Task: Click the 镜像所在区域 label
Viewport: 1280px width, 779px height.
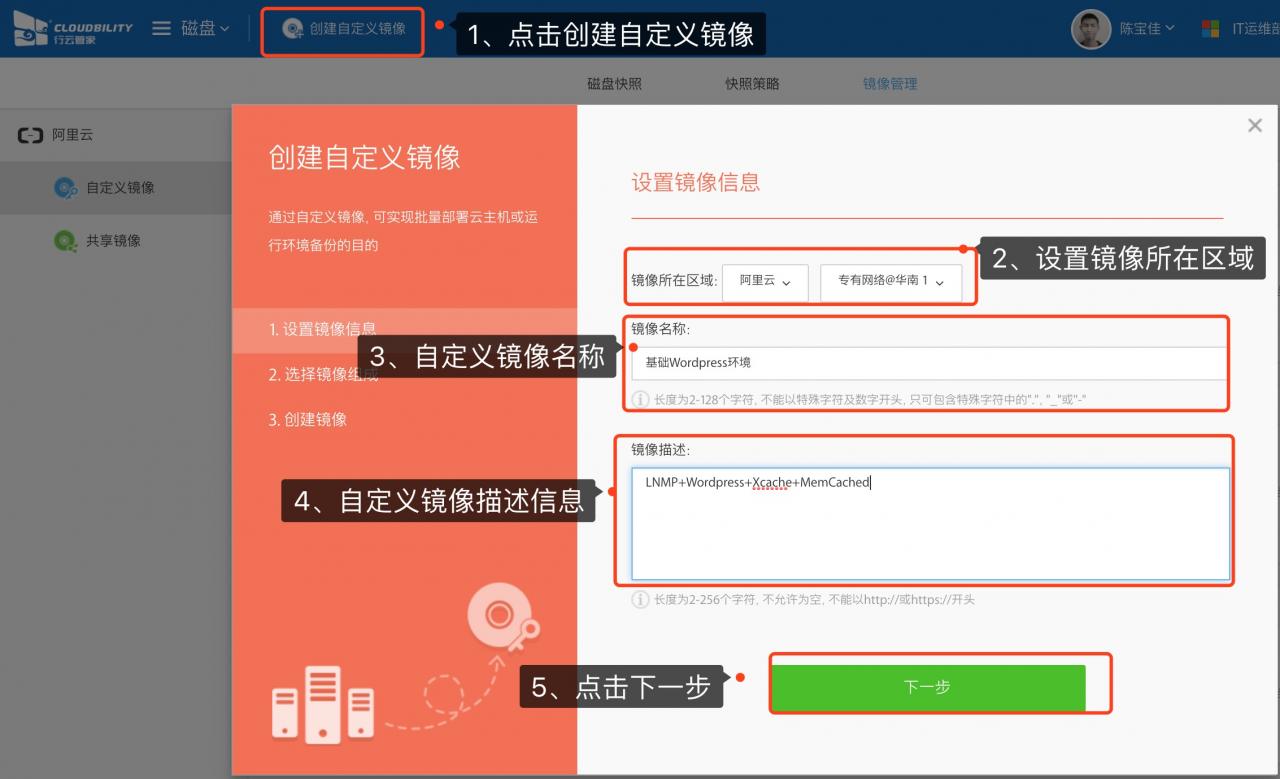Action: 674,281
